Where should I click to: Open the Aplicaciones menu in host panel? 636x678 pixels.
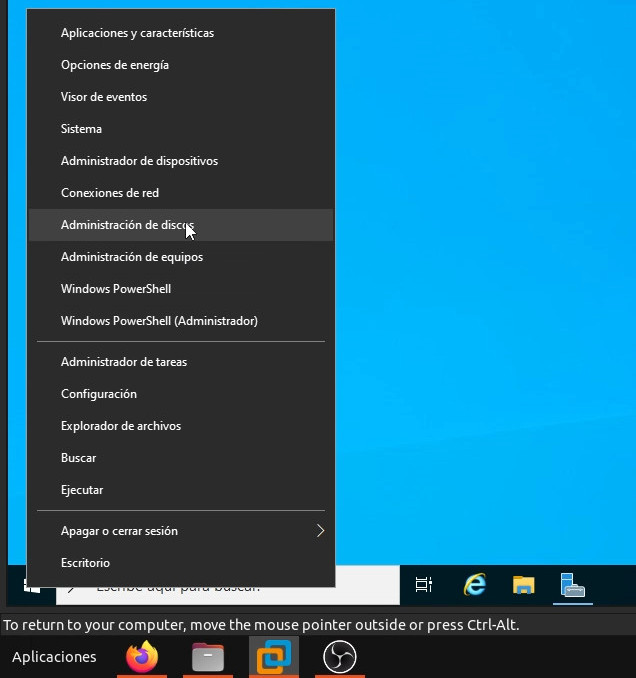pyautogui.click(x=54, y=657)
